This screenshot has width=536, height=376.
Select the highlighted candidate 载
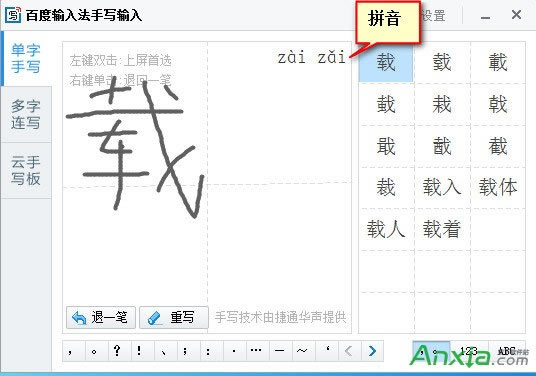click(x=386, y=62)
